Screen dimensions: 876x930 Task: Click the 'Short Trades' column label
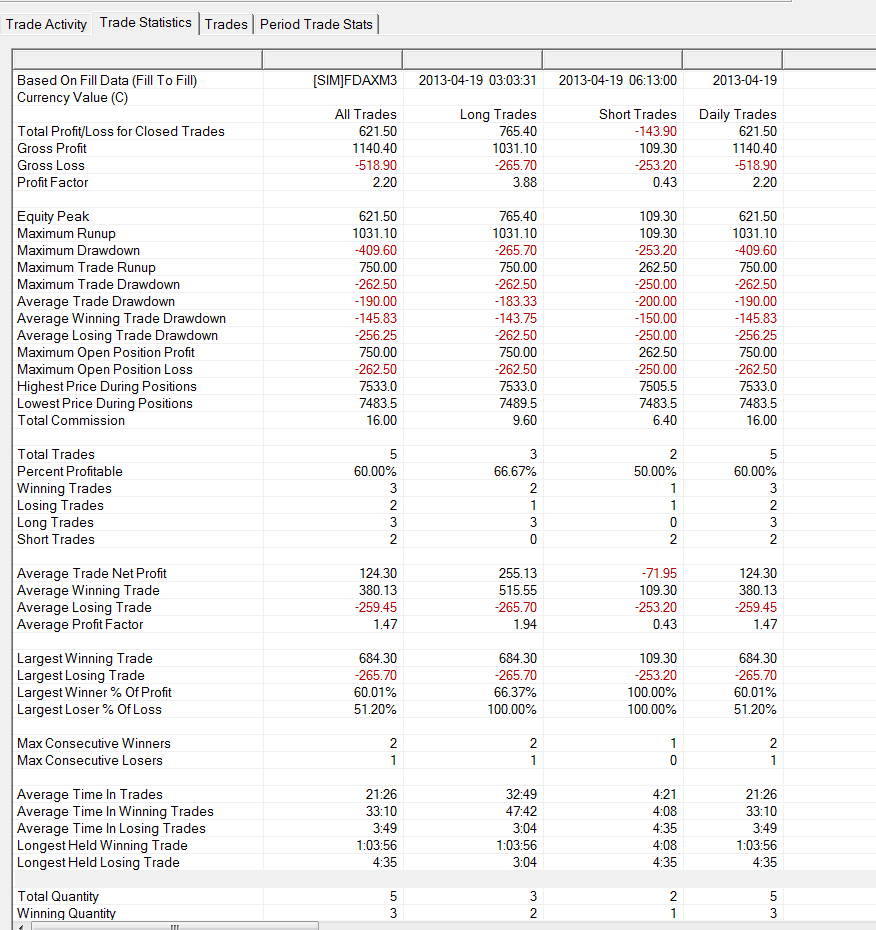(638, 114)
